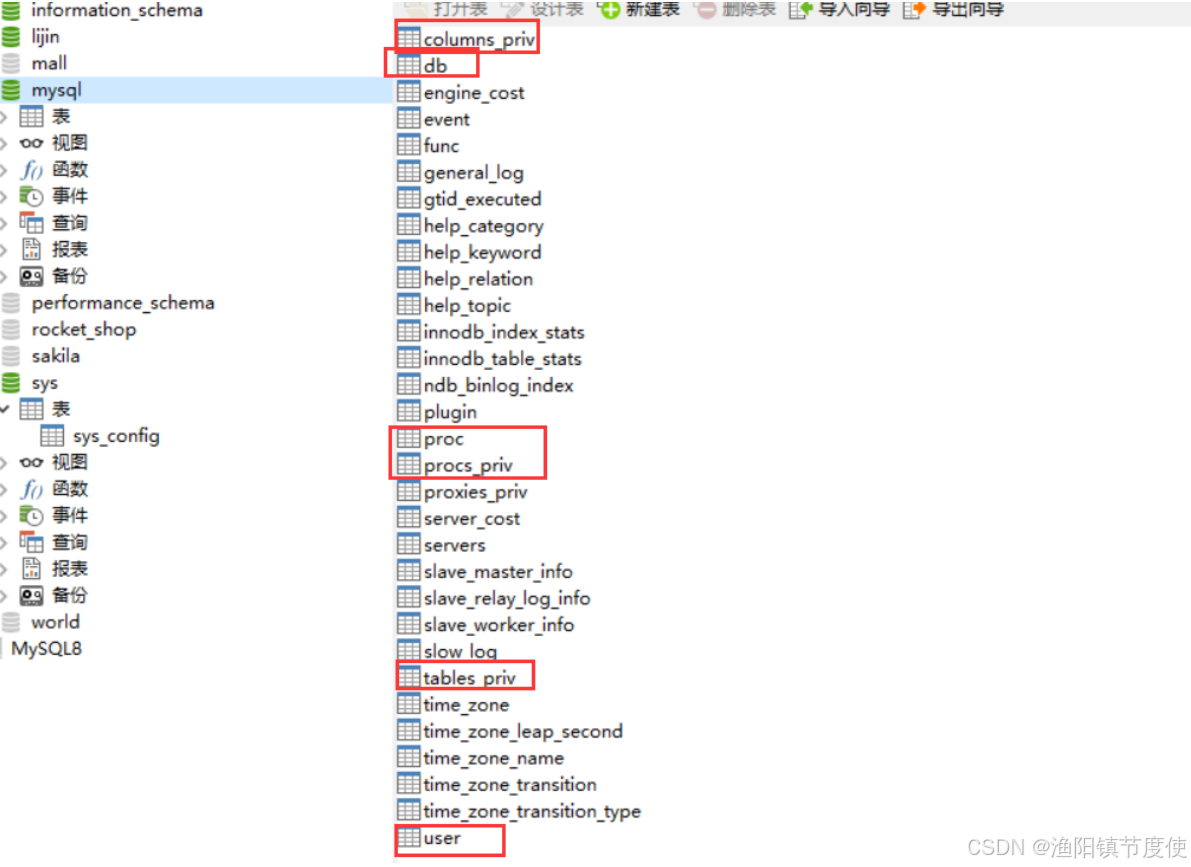Select the innodb_table_stats table
1191x867 pixels.
tap(502, 359)
